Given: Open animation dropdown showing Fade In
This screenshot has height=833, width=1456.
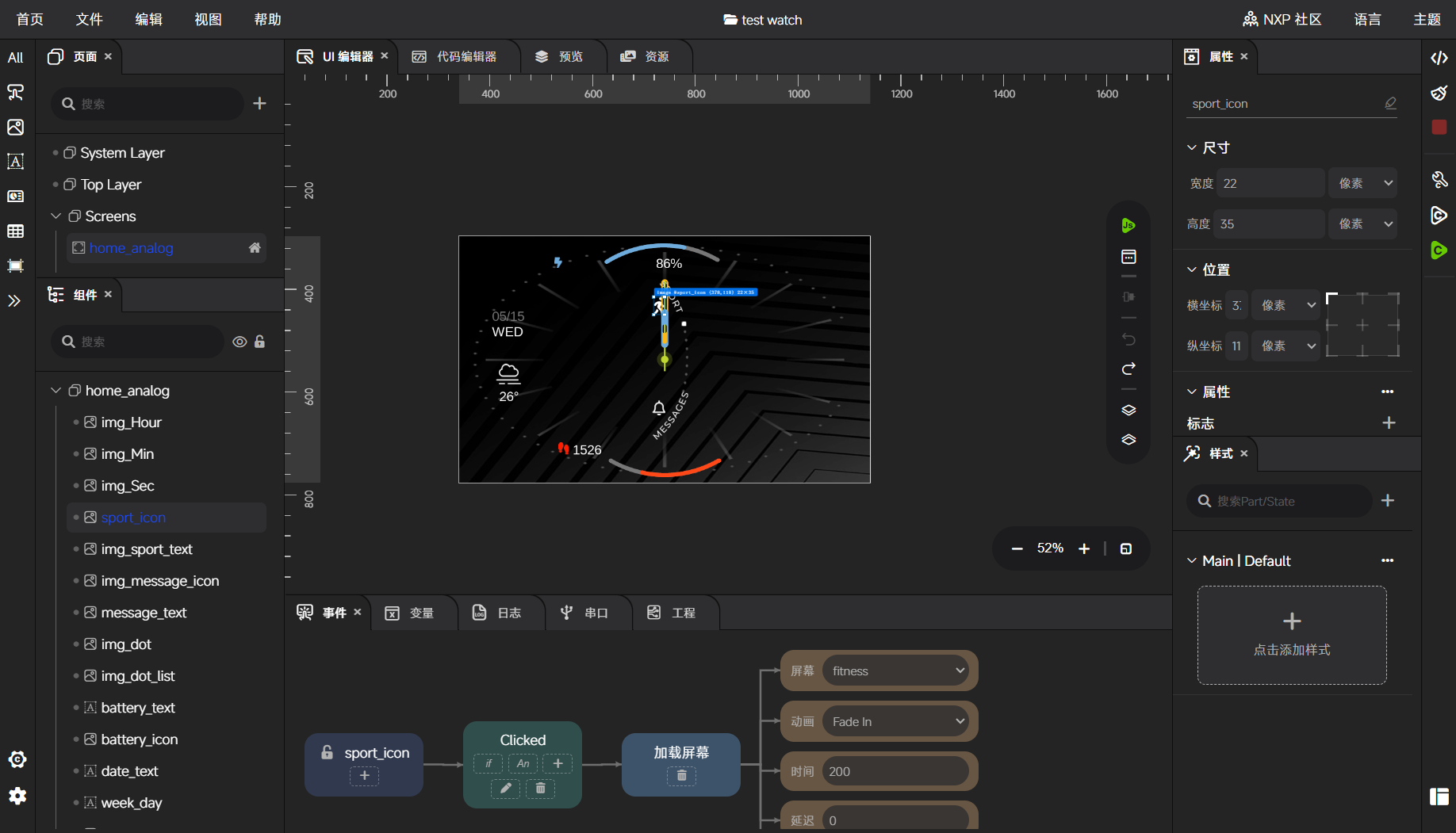Looking at the screenshot, I should [896, 721].
